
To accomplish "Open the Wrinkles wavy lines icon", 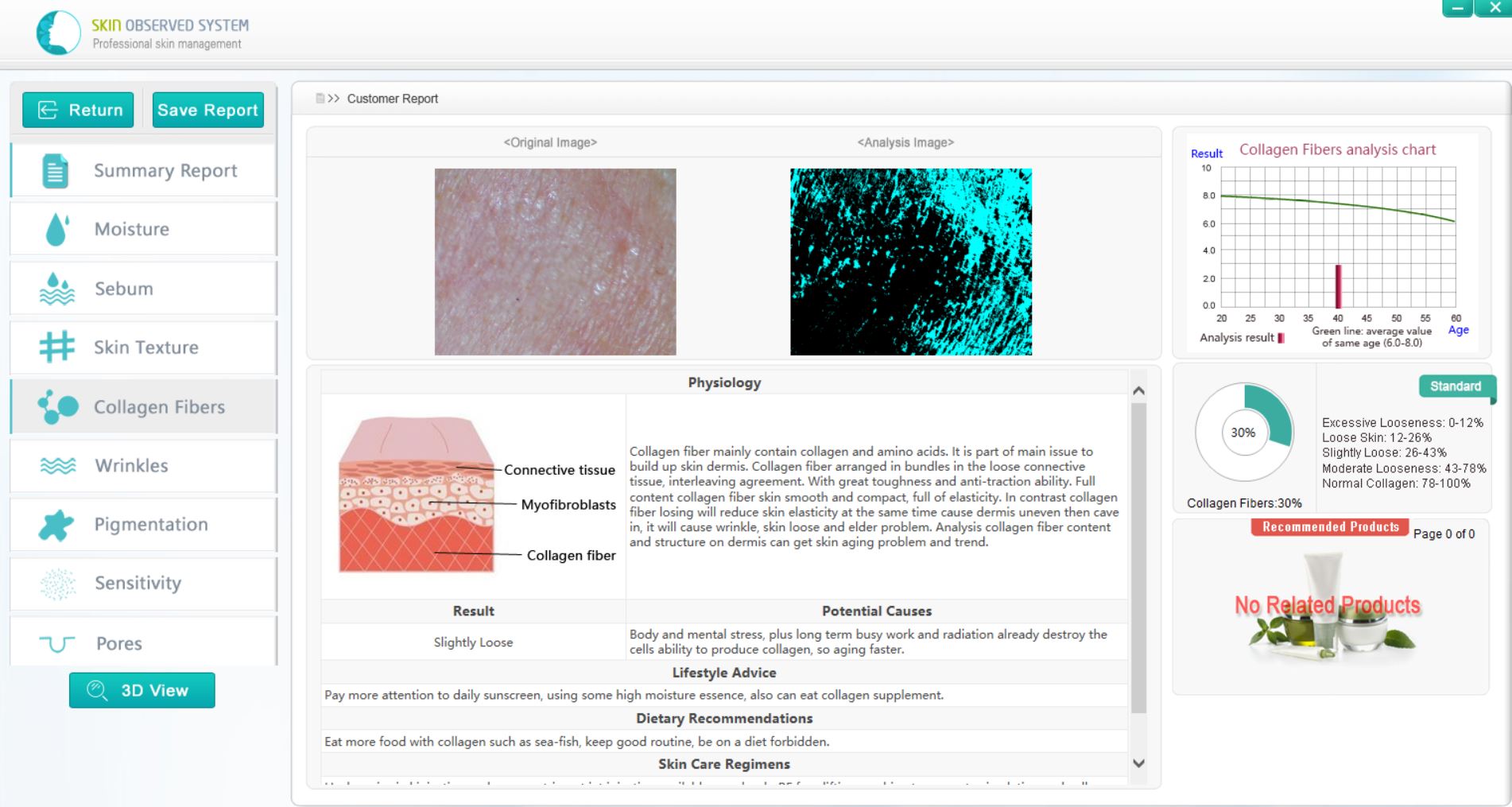I will pyautogui.click(x=57, y=466).
